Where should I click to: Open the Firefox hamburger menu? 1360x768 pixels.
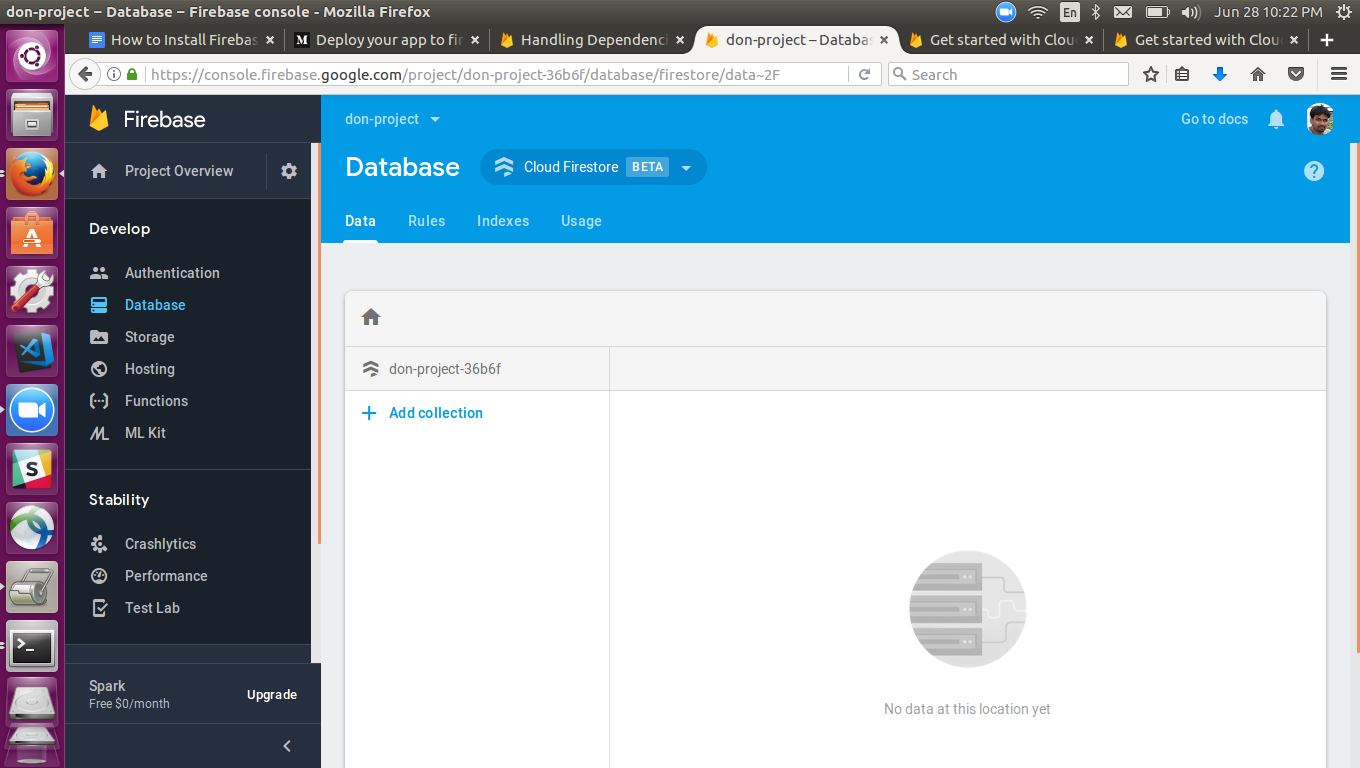(x=1339, y=74)
